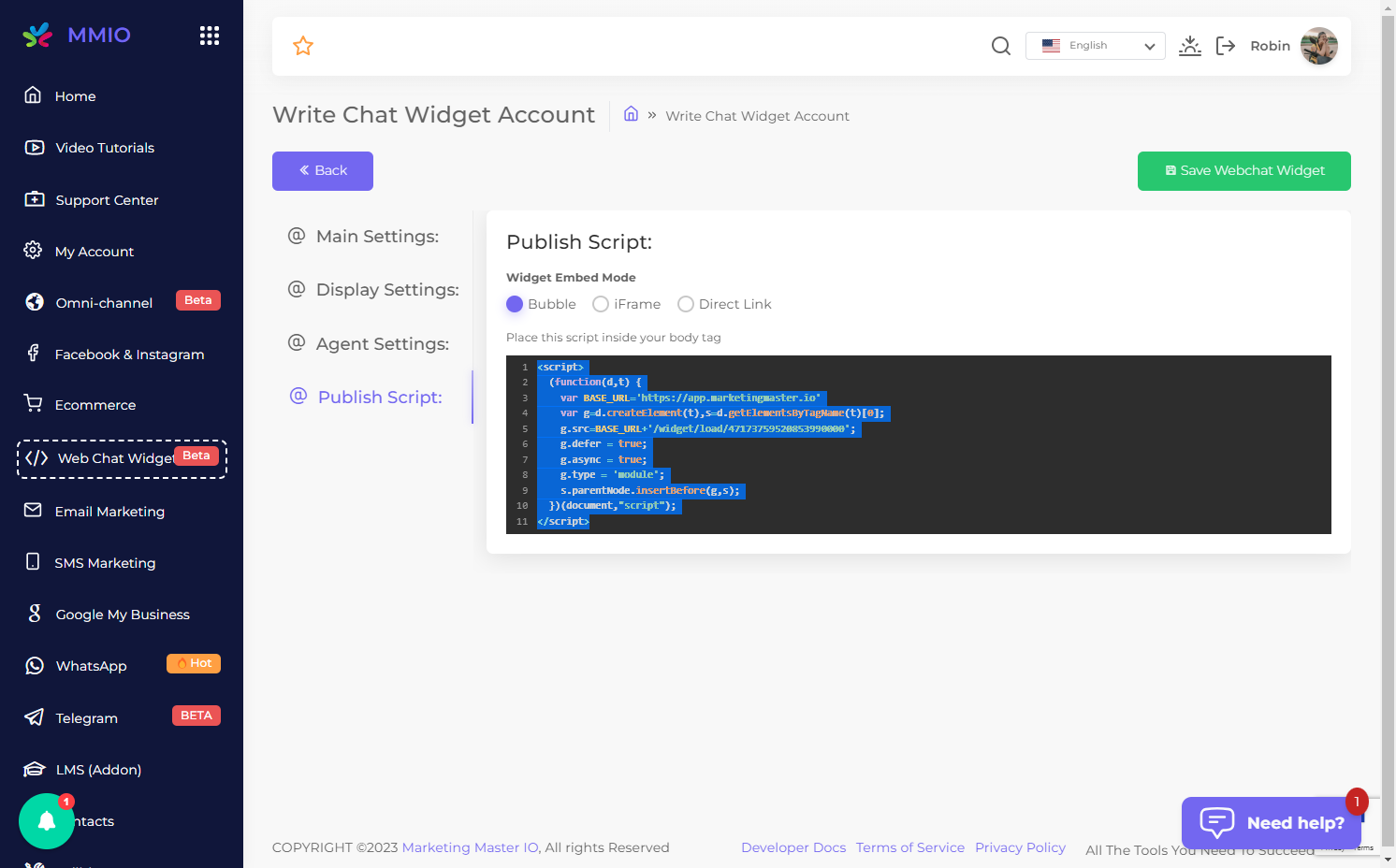Click the Home house icon in sidebar
This screenshot has height=868, width=1396.
click(33, 94)
